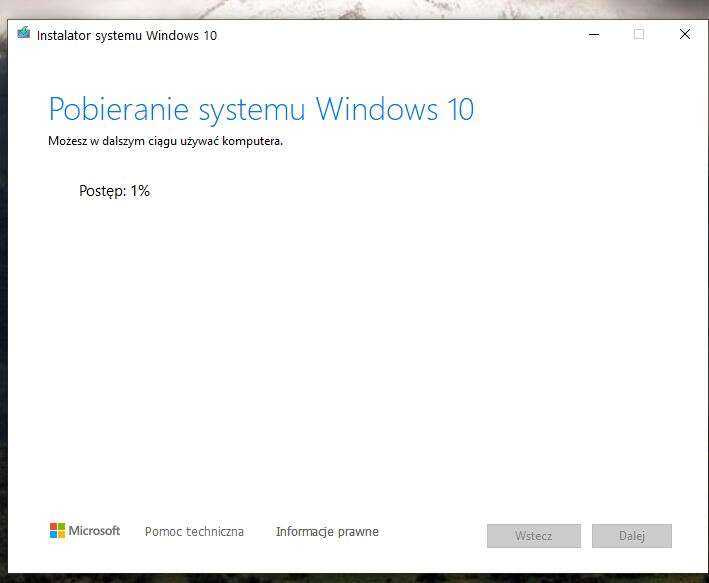Click the greyed-out maximize button
709x583 pixels.
(x=639, y=34)
